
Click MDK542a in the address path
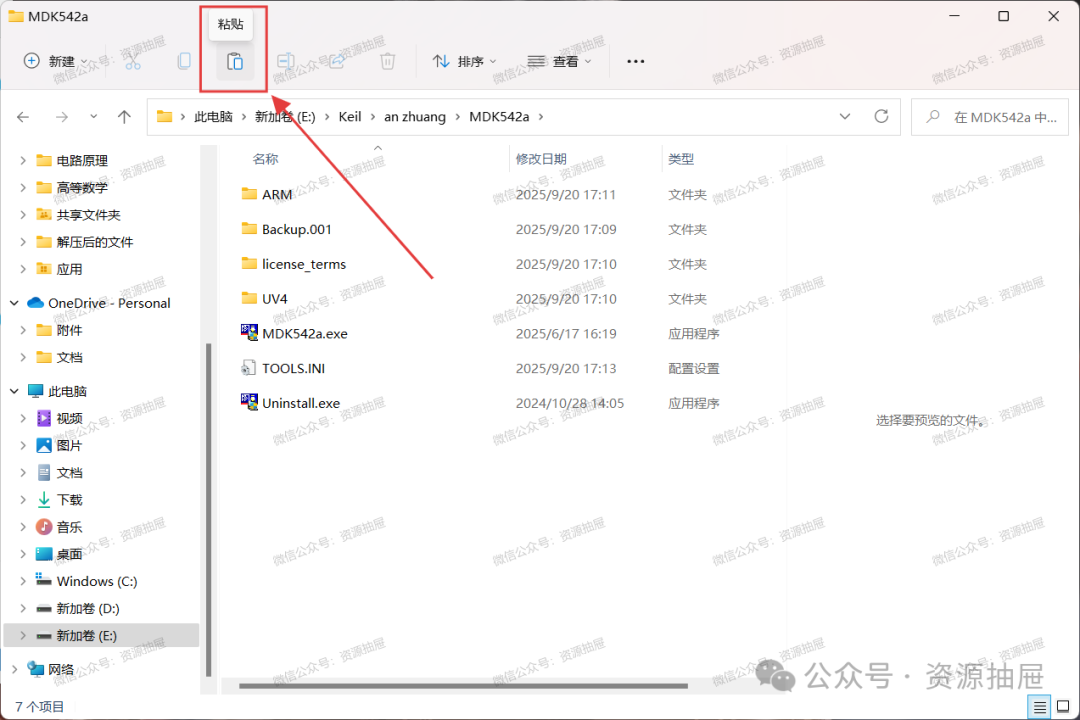[499, 117]
